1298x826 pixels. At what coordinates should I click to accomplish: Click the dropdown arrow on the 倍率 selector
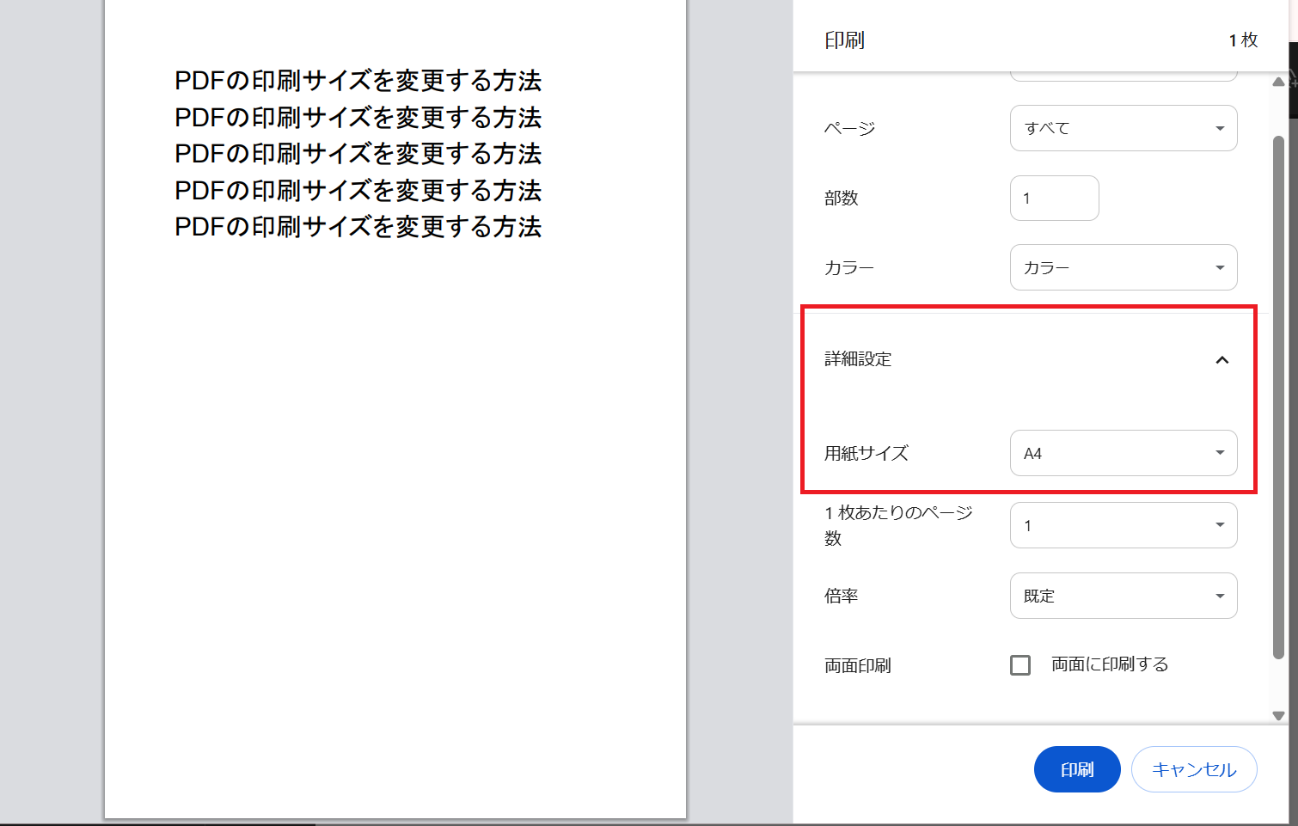pos(1219,595)
